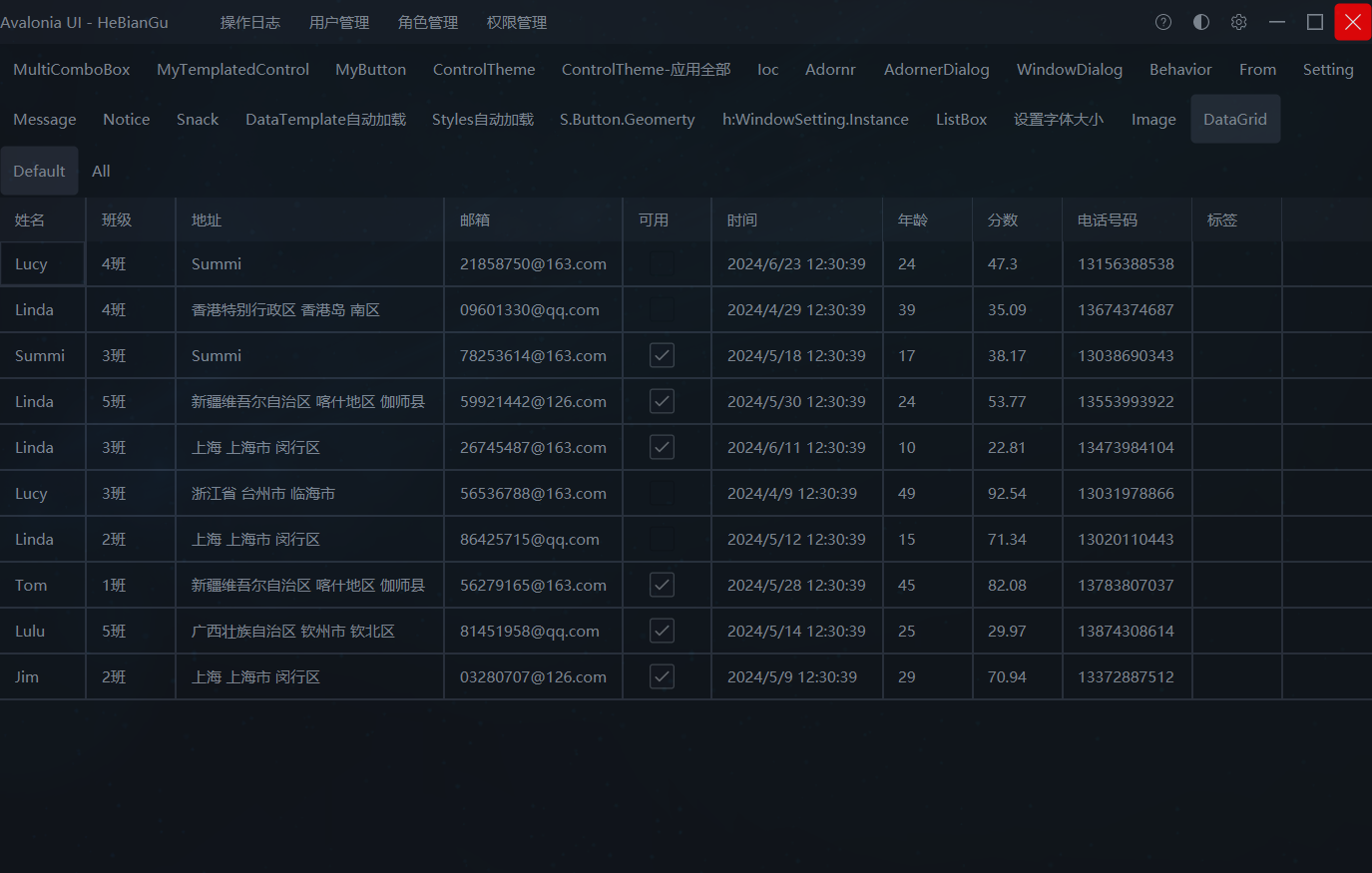Switch to the Snack tab
The width and height of the screenshot is (1372, 873).
(x=198, y=119)
